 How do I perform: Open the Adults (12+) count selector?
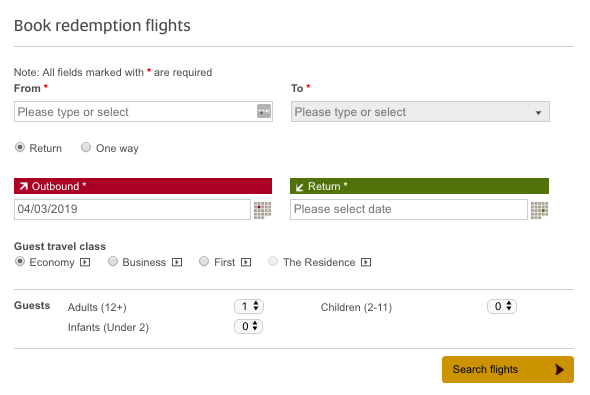(x=249, y=306)
